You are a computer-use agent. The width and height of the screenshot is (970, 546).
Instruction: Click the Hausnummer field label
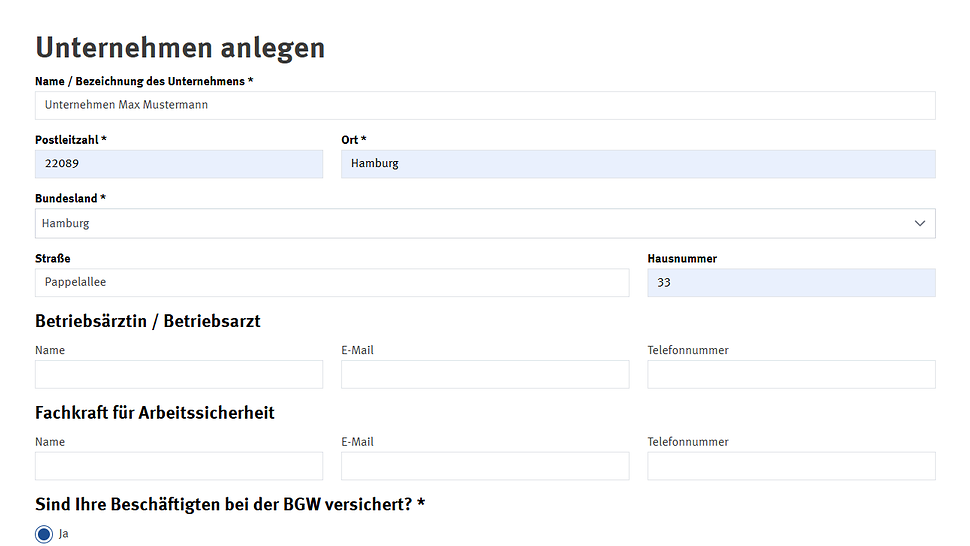682,258
